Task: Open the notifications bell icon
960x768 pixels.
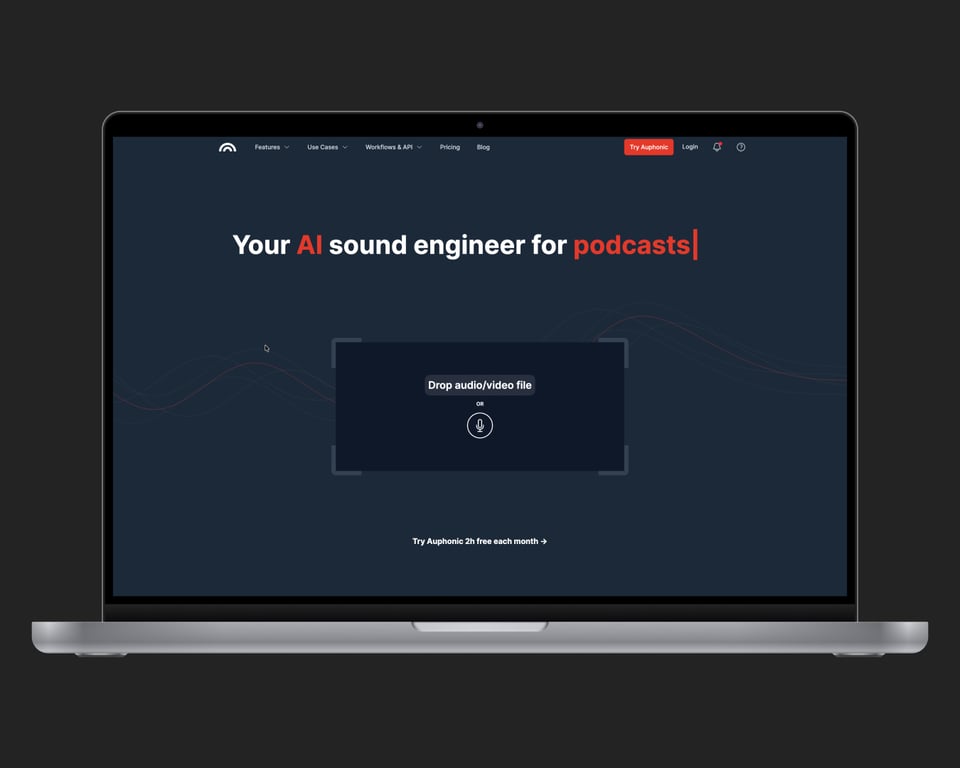Action: point(717,147)
